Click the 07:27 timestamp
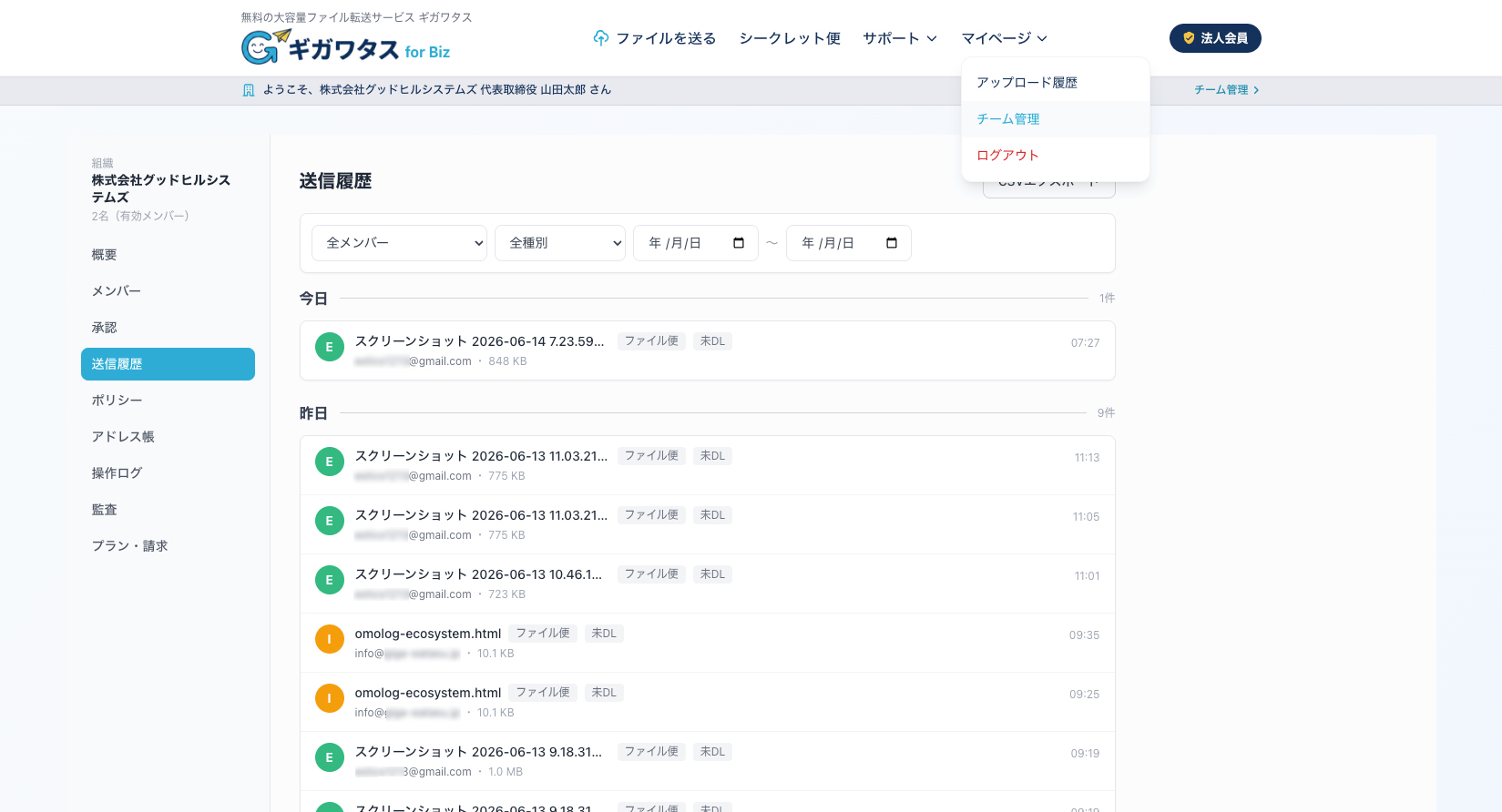The height and width of the screenshot is (812, 1502). coord(1085,343)
